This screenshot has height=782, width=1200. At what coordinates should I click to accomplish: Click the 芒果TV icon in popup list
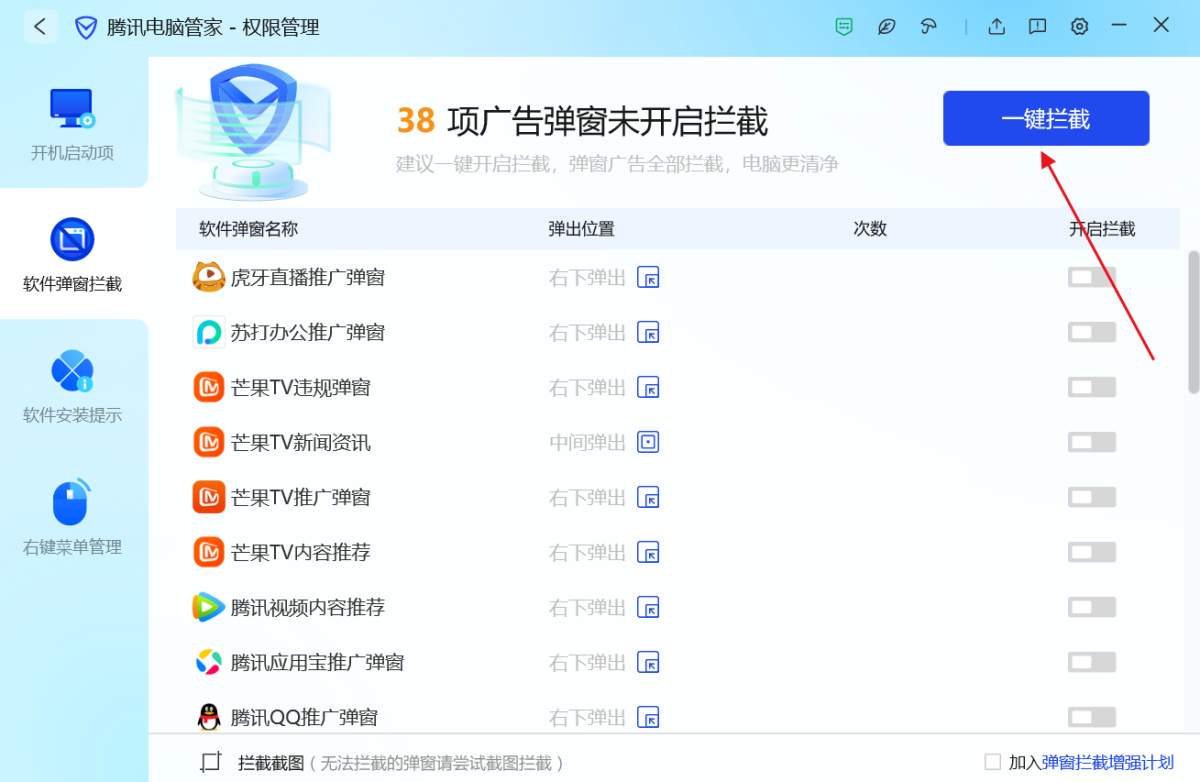click(208, 387)
